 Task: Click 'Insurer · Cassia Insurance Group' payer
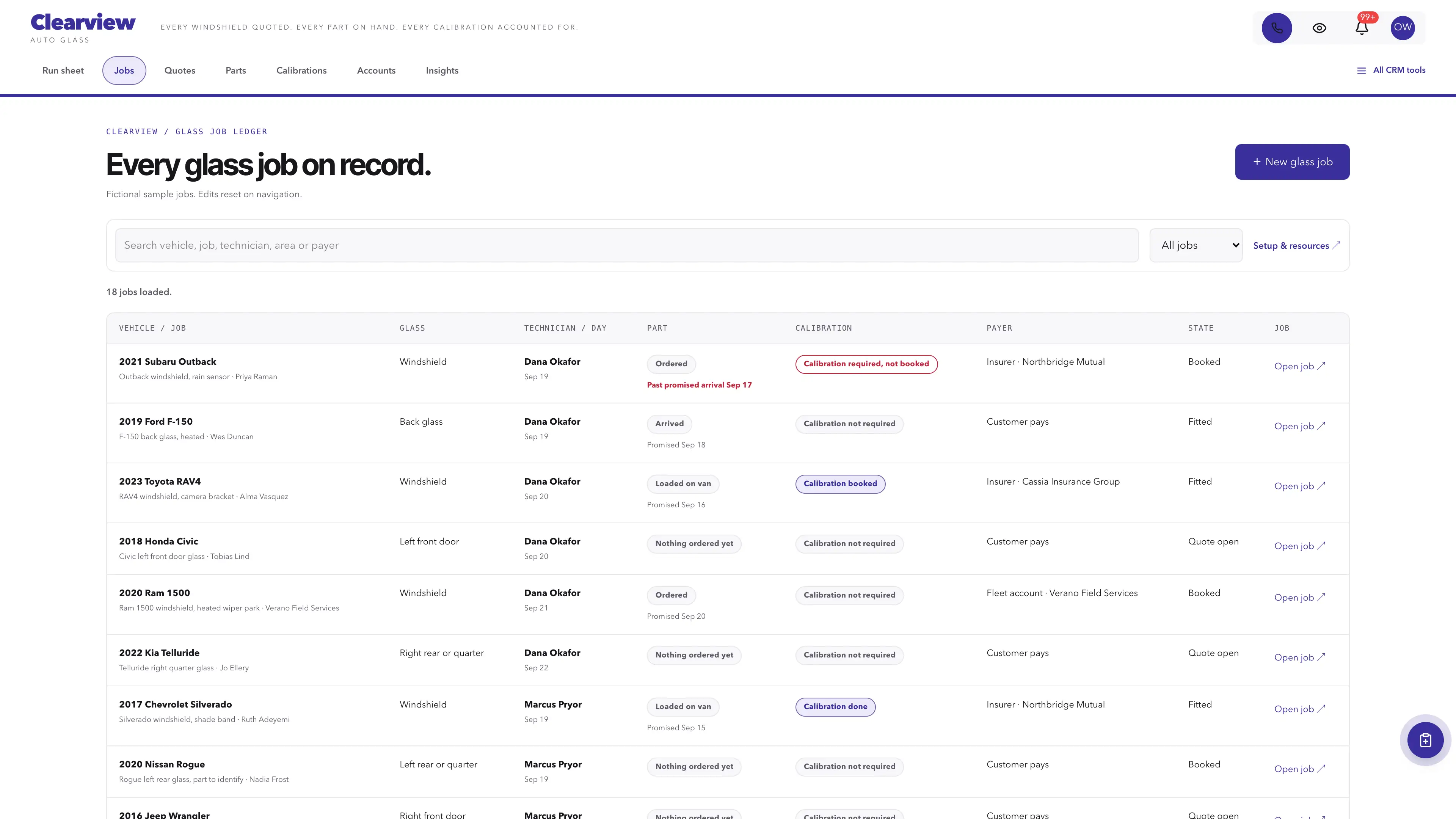pyautogui.click(x=1053, y=482)
